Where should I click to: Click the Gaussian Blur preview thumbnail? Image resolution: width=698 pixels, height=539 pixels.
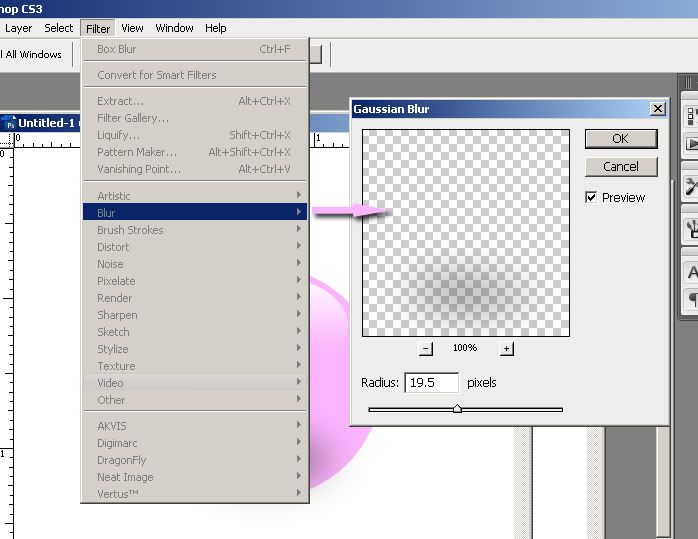(x=466, y=233)
